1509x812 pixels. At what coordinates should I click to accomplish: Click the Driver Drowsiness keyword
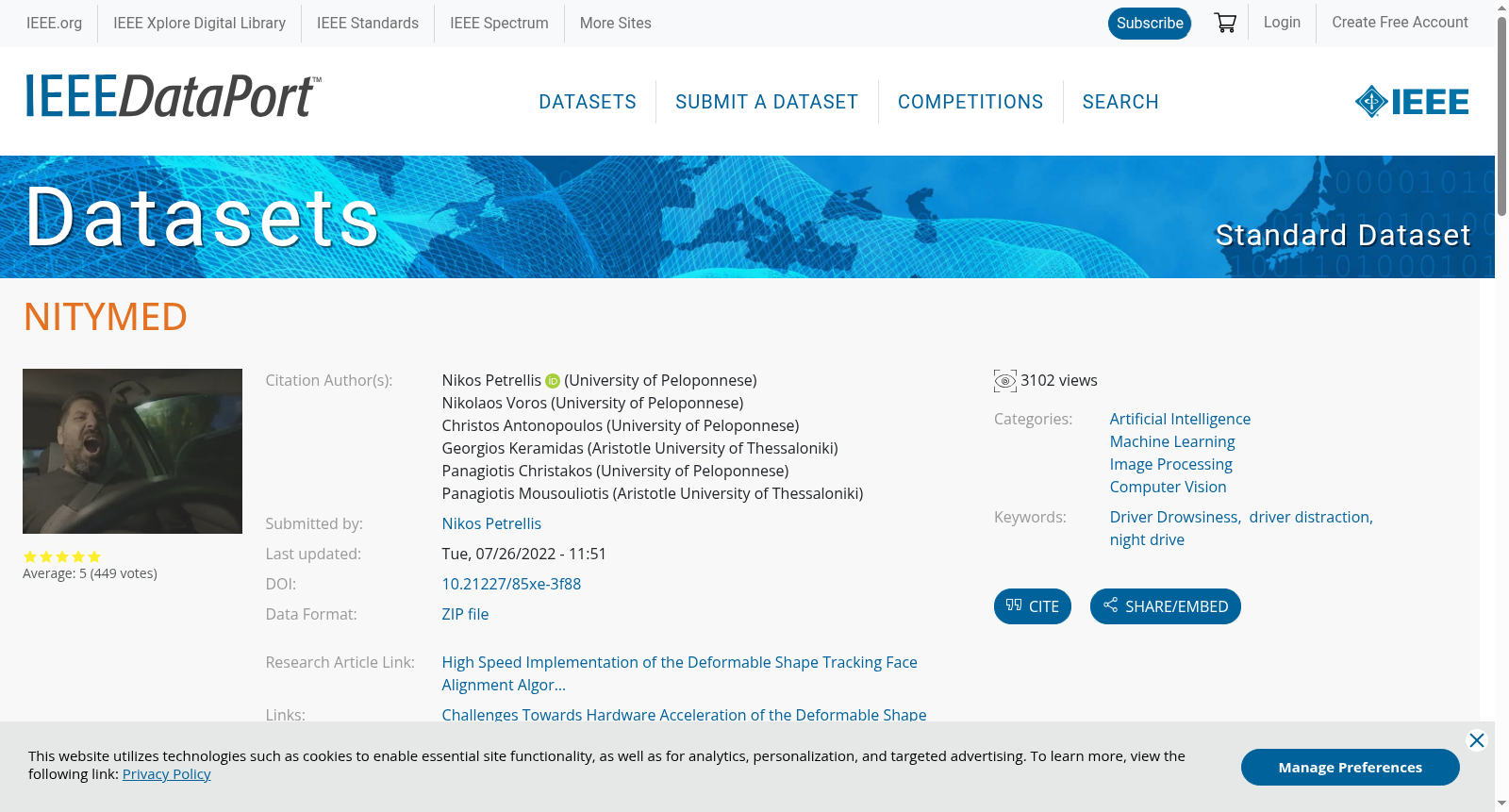[1174, 517]
